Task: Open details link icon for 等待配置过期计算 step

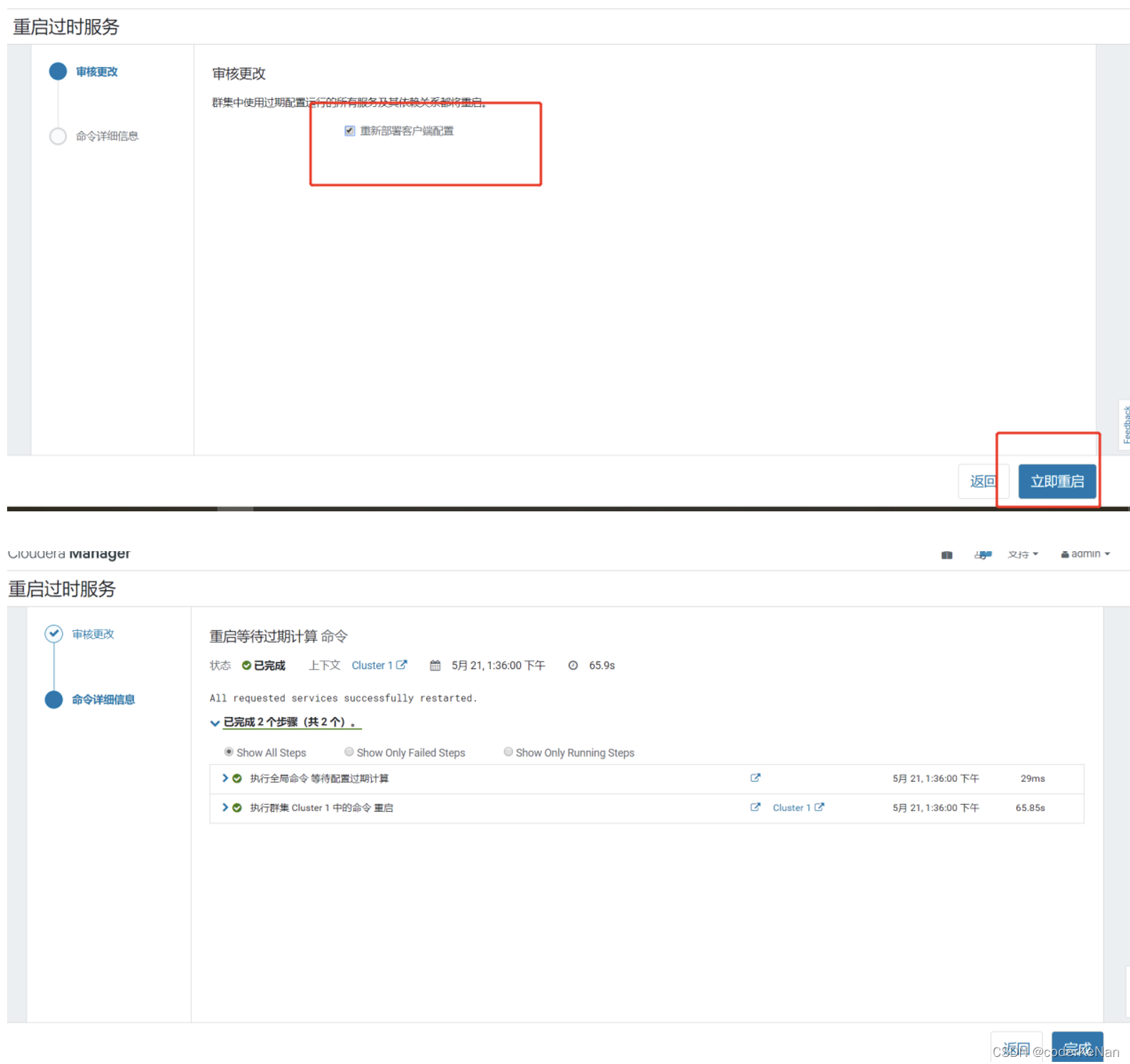Action: tap(755, 778)
